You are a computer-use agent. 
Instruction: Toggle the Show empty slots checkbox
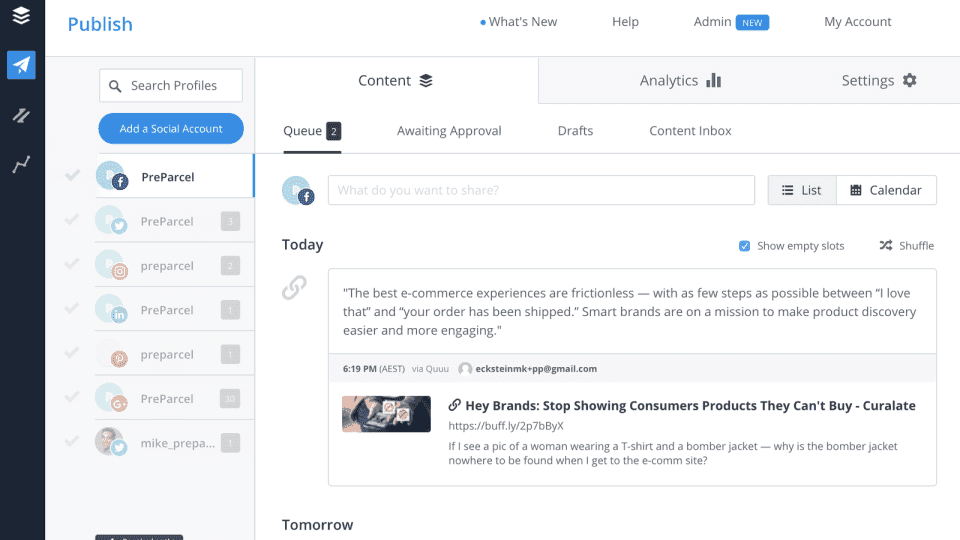[744, 246]
